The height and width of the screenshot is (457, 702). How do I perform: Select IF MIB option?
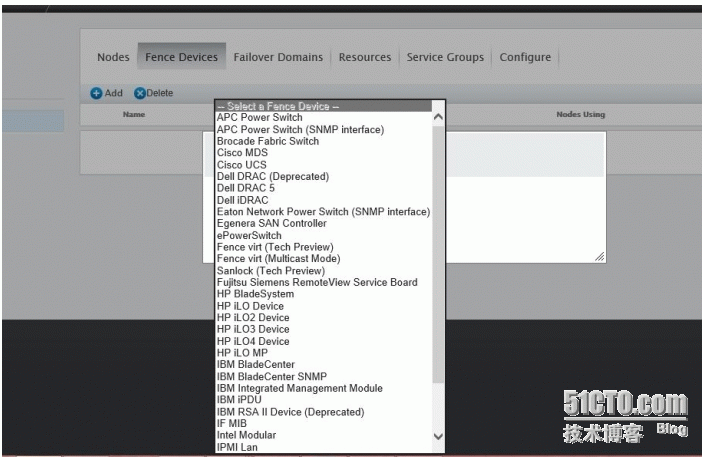[324, 423]
